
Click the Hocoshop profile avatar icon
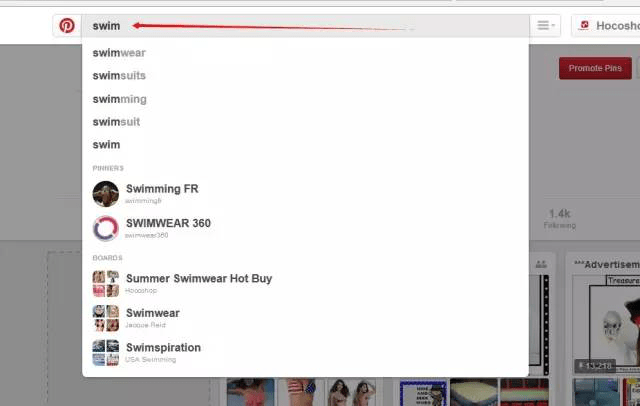(584, 25)
